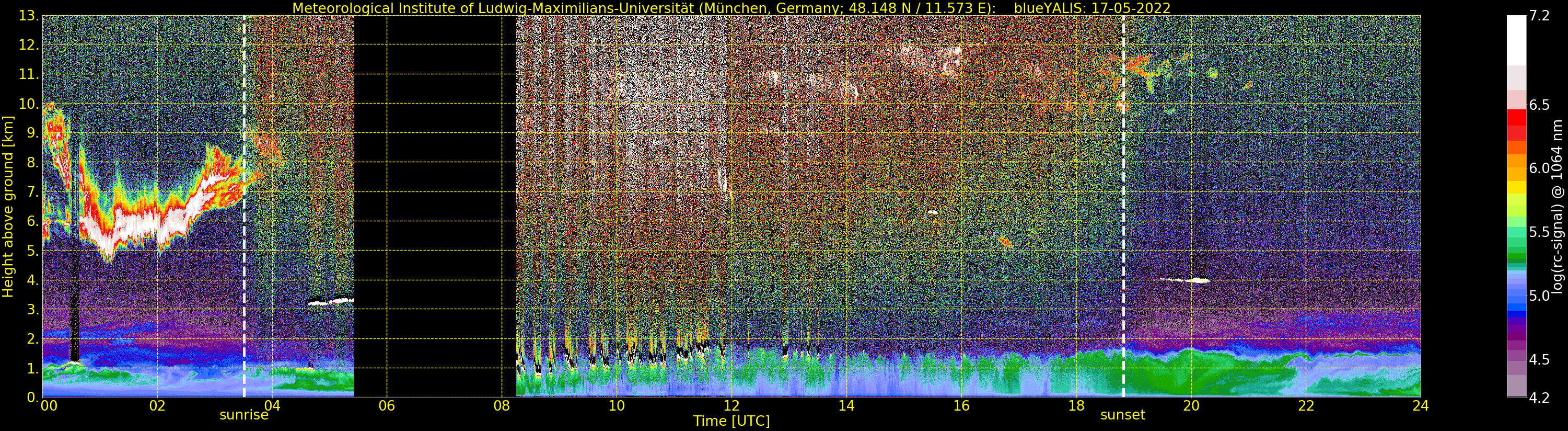Click the 24 tick on the time axis
Screen dimensions: 1568x431
[x=1421, y=405]
